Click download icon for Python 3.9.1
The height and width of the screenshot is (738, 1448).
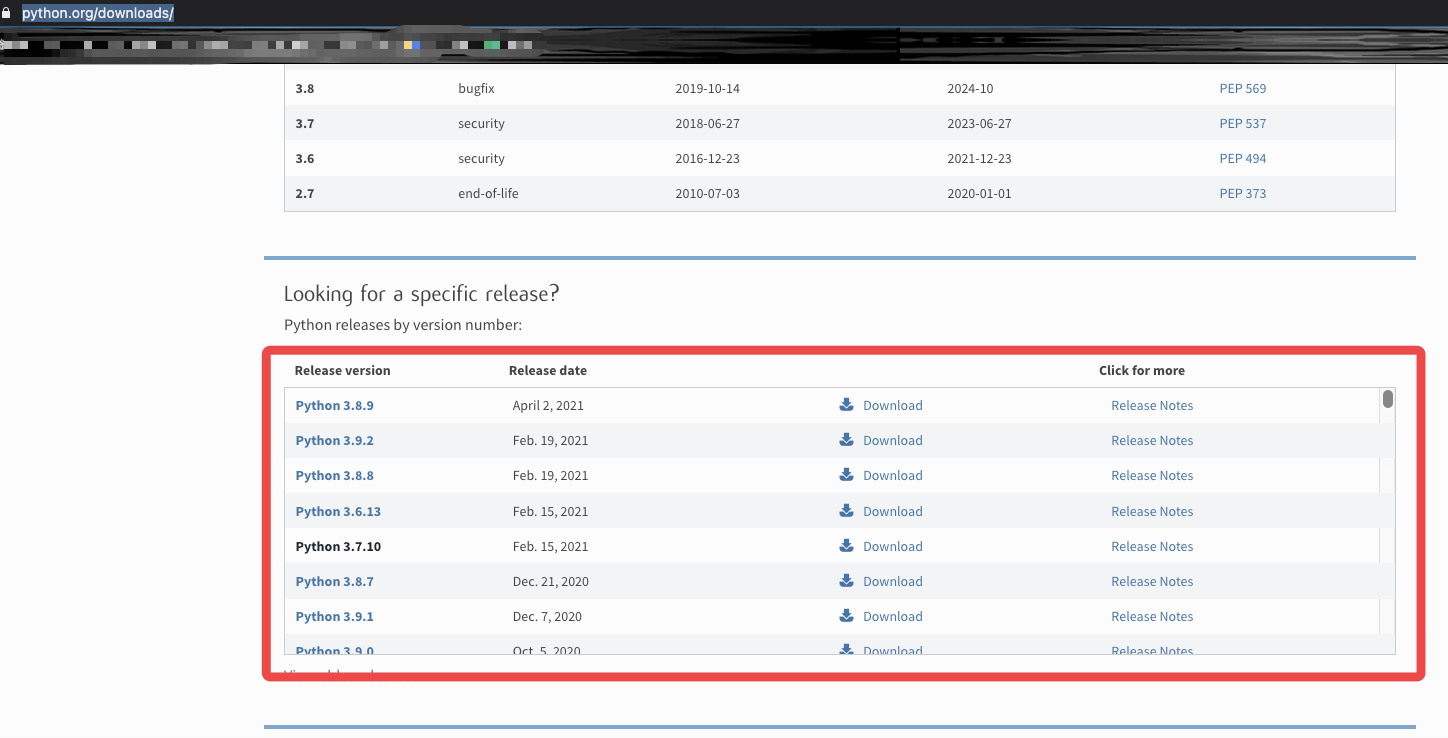click(x=846, y=616)
